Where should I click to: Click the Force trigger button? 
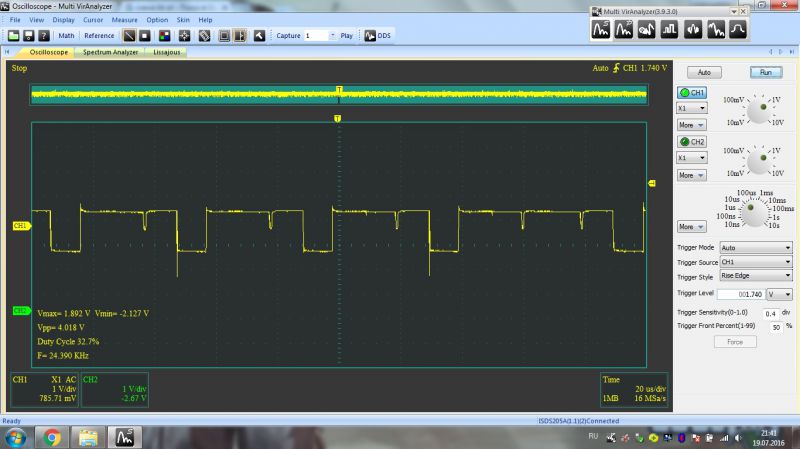735,342
